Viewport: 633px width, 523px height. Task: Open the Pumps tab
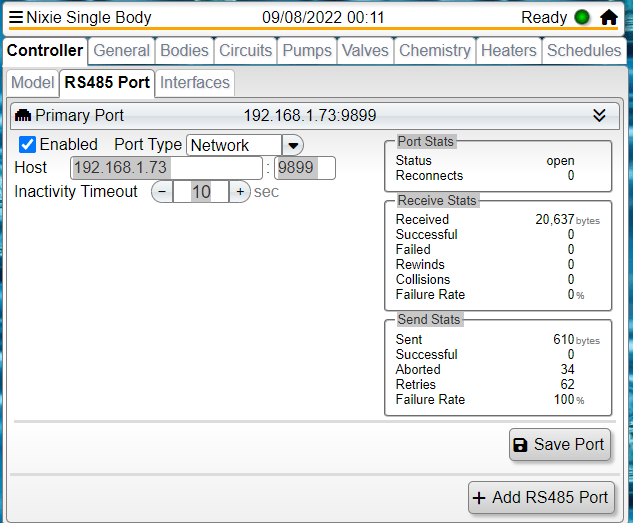tap(307, 51)
